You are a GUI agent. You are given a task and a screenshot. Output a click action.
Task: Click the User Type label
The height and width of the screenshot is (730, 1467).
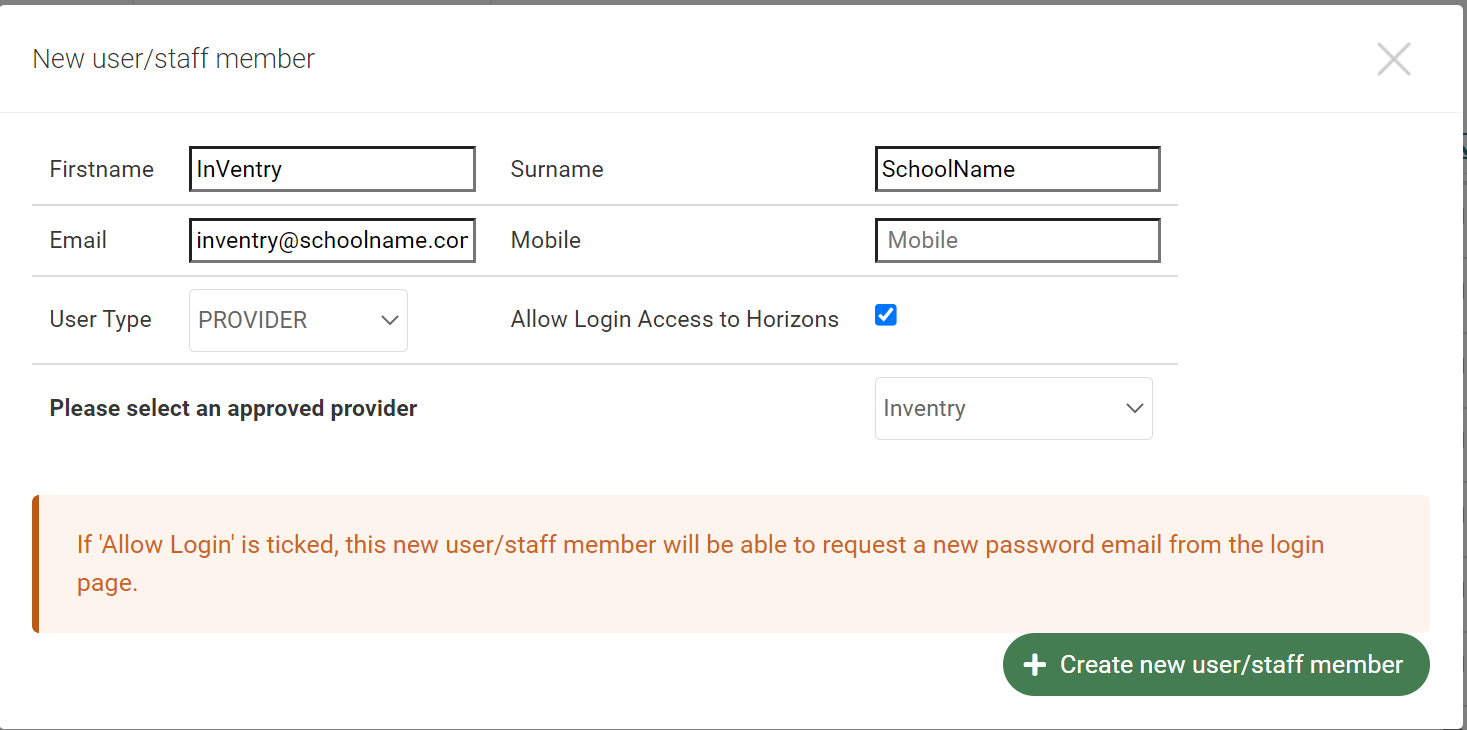tap(101, 319)
